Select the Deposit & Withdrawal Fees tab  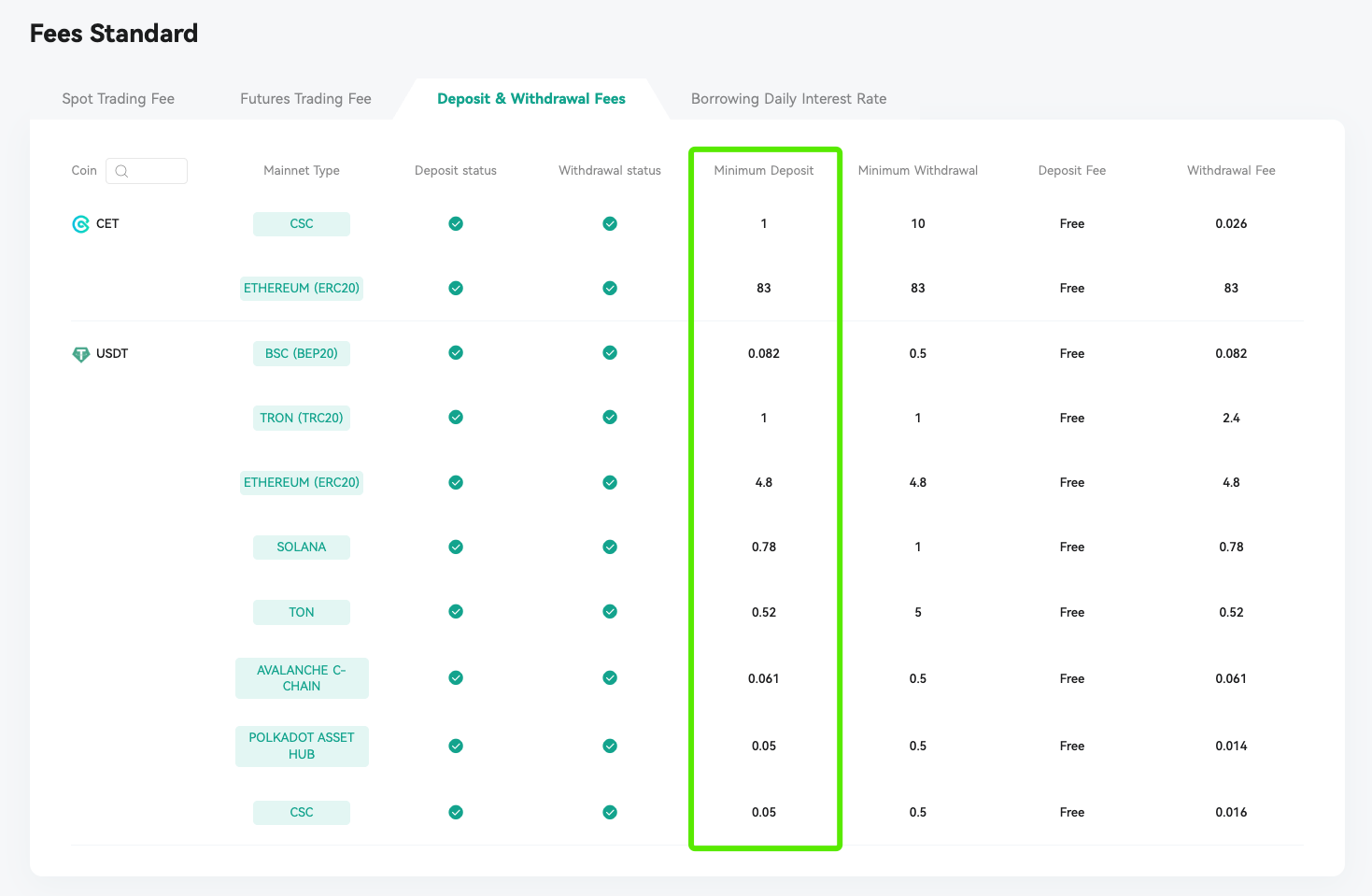(x=531, y=99)
